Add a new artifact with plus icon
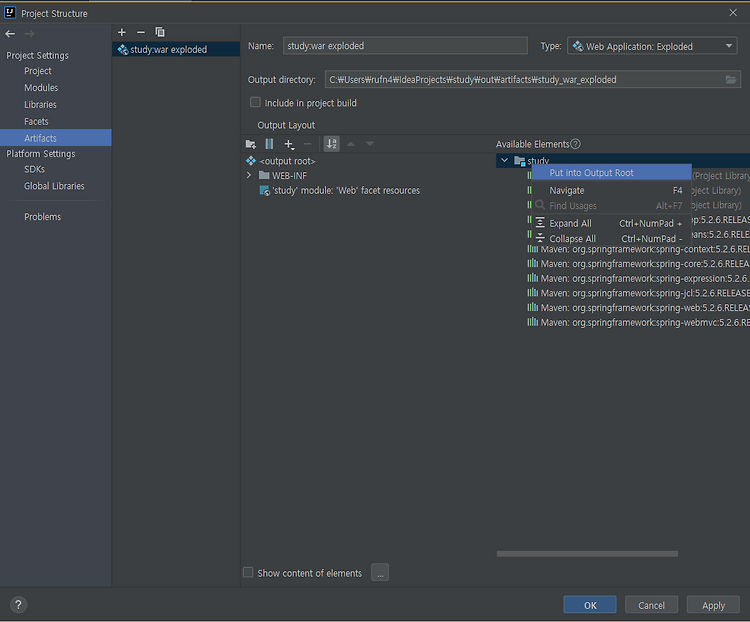 (122, 32)
